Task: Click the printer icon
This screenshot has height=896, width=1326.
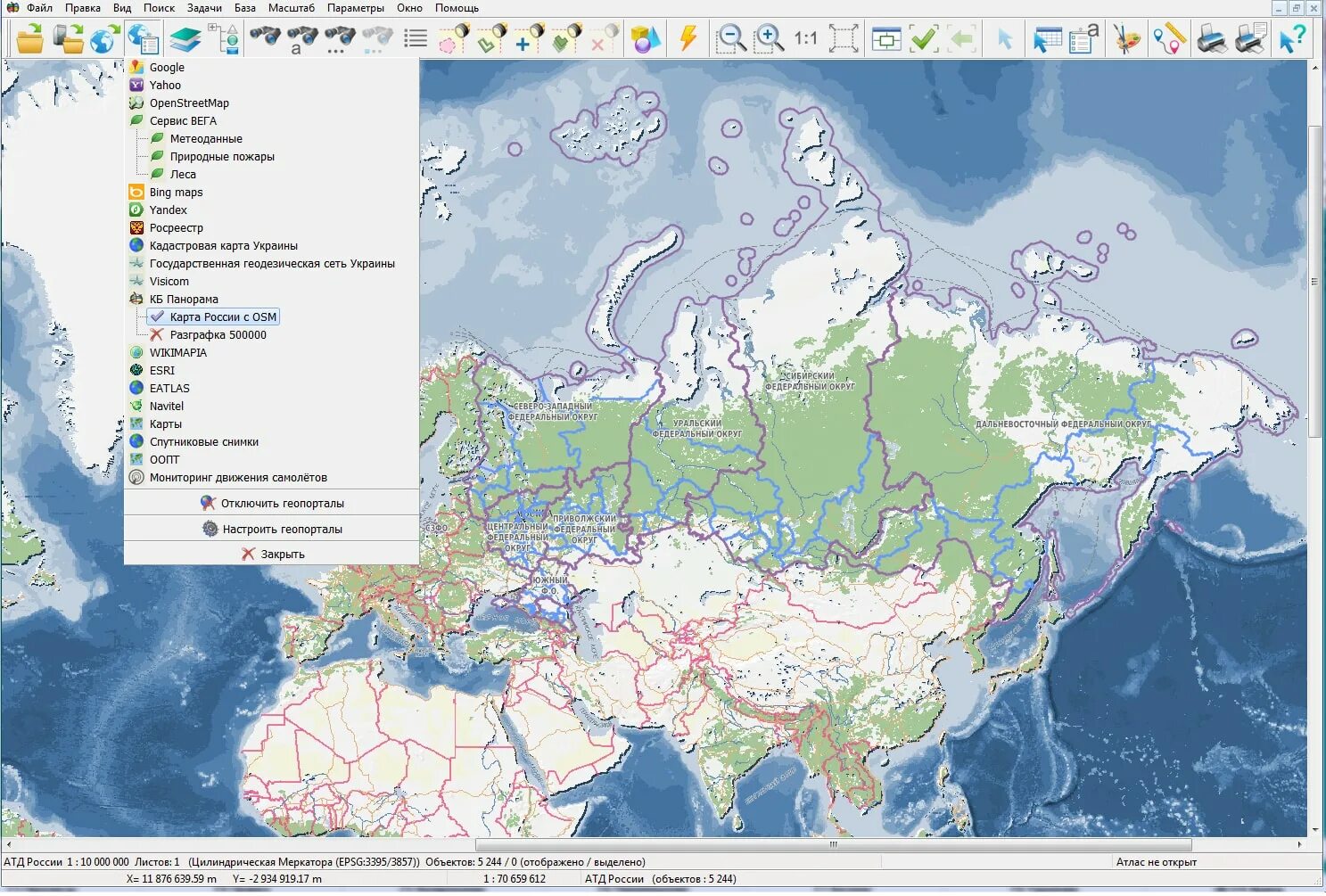Action: coord(1212,38)
